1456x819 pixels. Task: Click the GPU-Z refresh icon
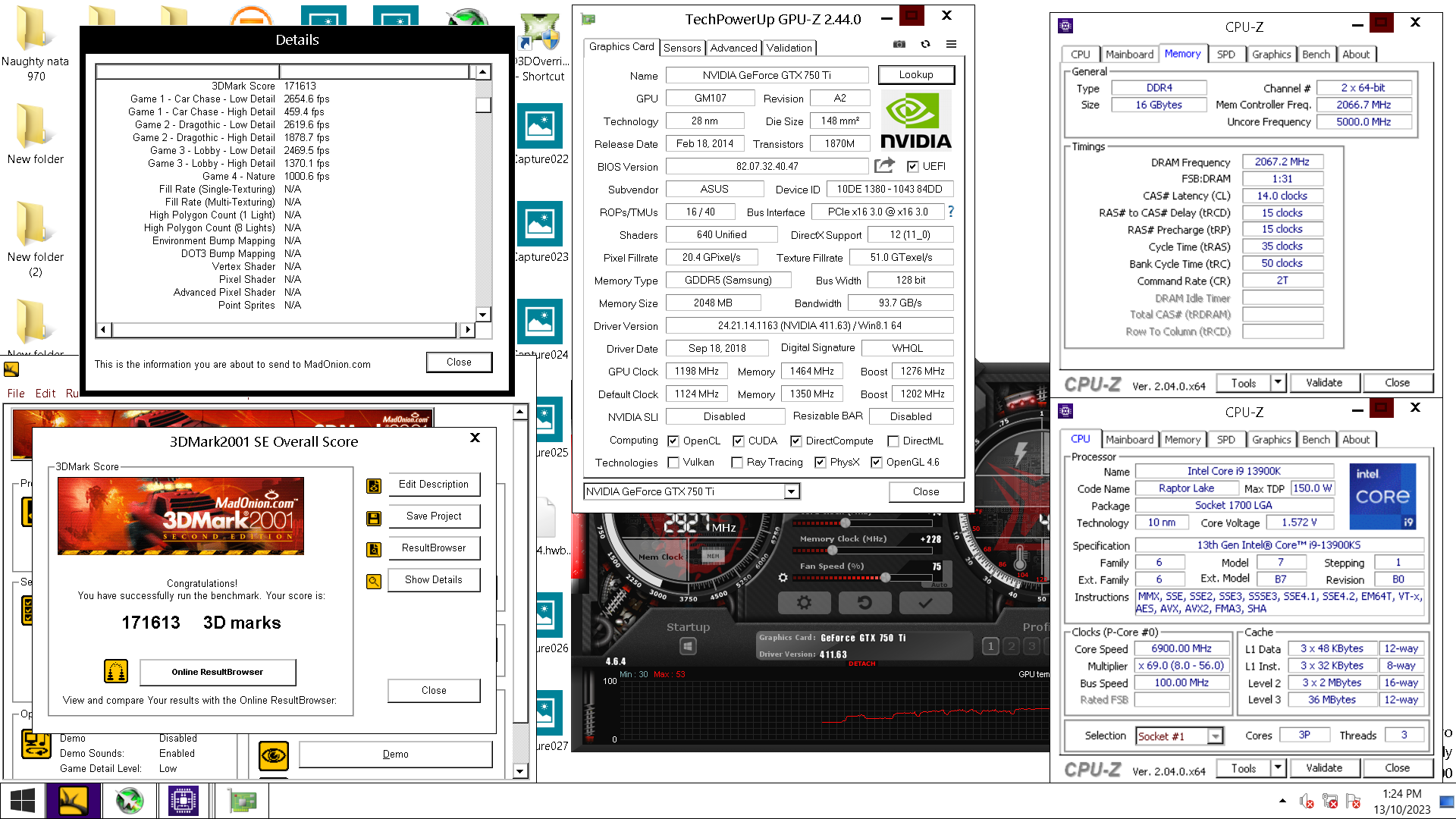[x=925, y=45]
